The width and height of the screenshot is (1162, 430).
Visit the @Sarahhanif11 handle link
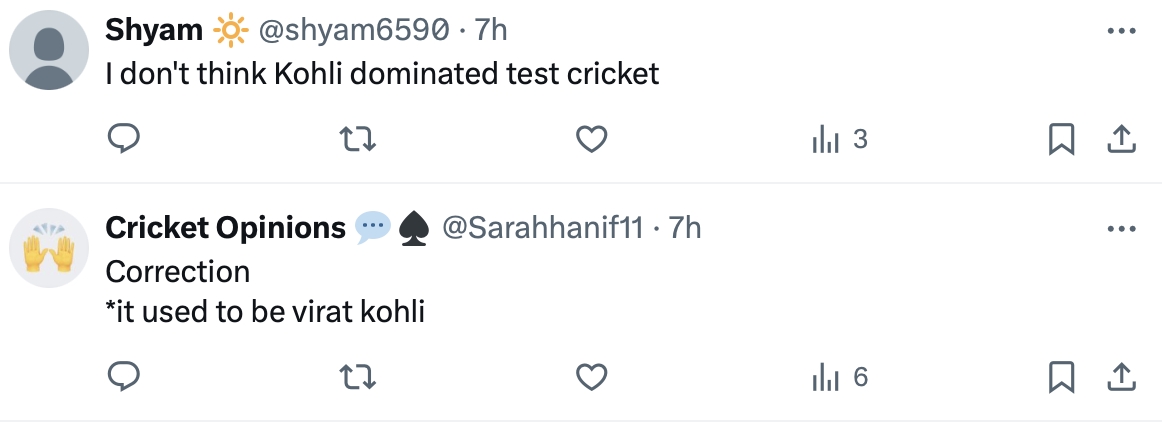541,229
